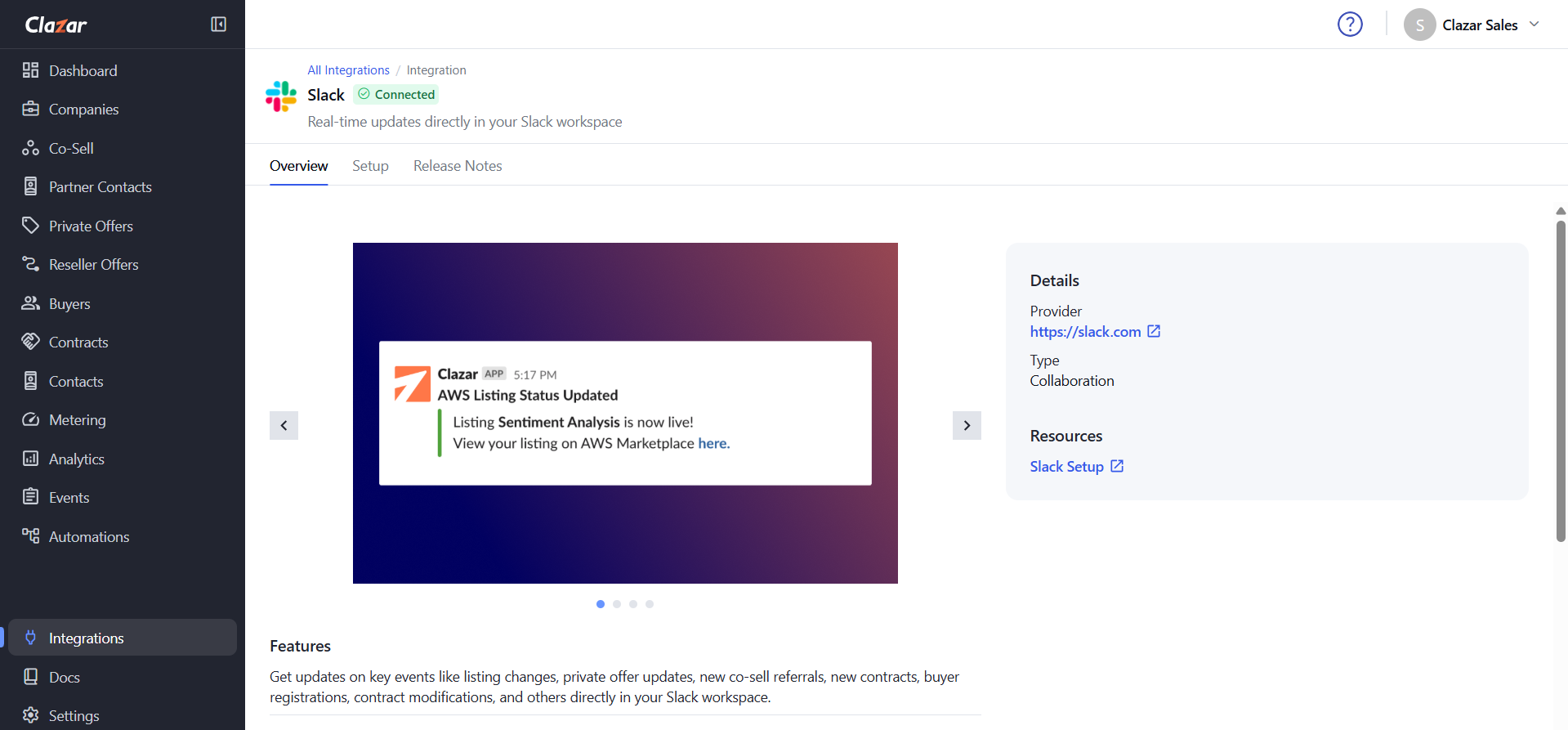Click the Clazar Sales account name
Image resolution: width=1568 pixels, height=730 pixels.
1480,25
